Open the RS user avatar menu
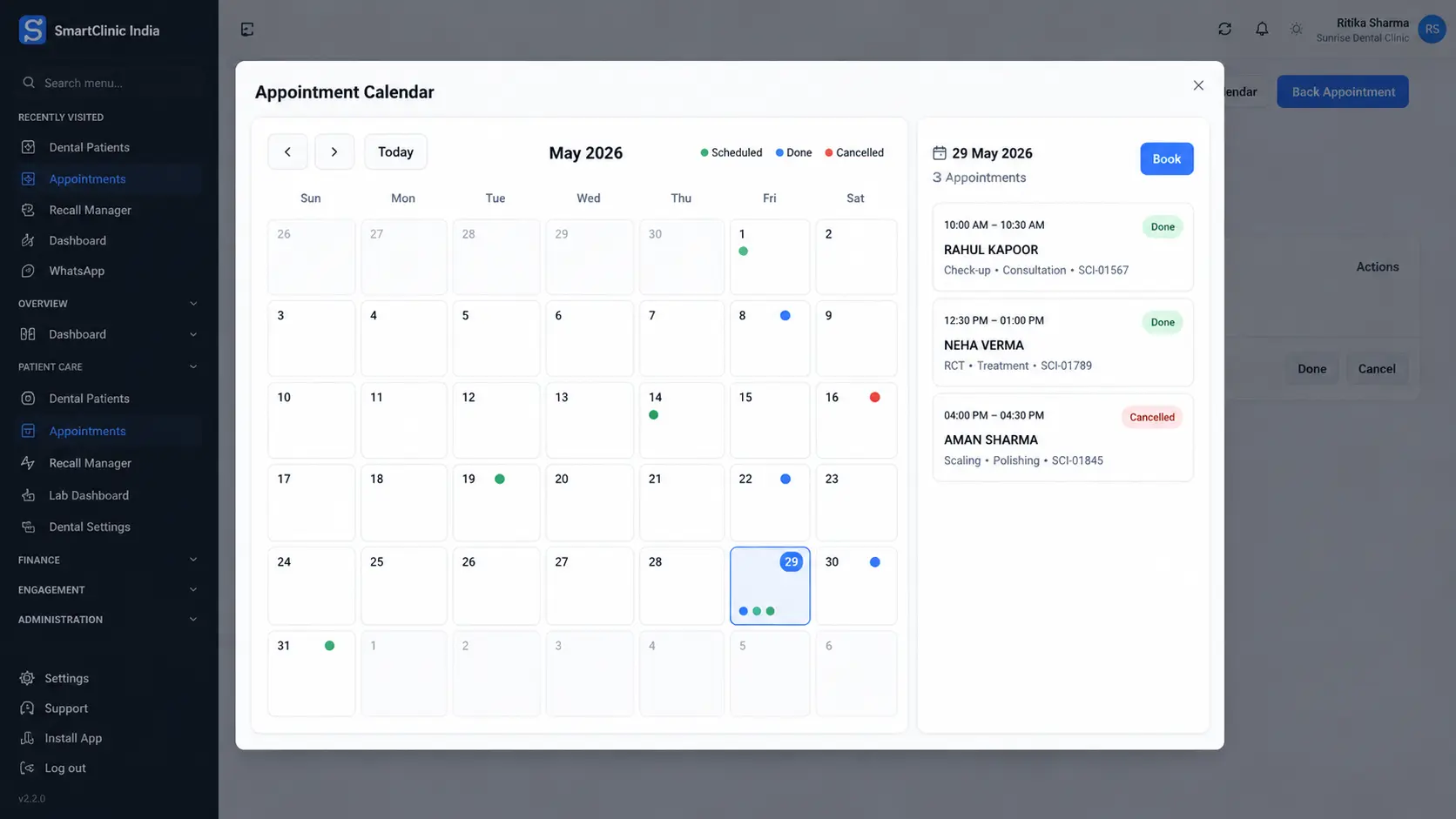This screenshot has width=1456, height=819. tap(1432, 29)
